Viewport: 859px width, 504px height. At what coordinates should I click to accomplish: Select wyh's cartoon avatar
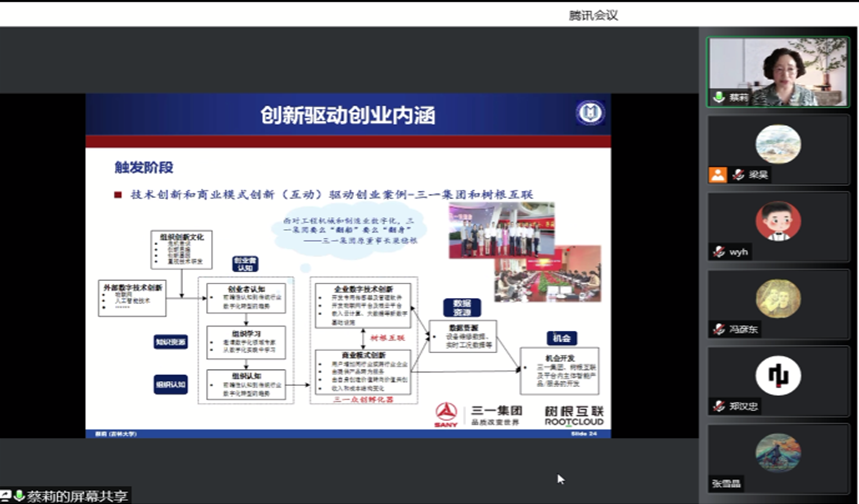[x=778, y=221]
